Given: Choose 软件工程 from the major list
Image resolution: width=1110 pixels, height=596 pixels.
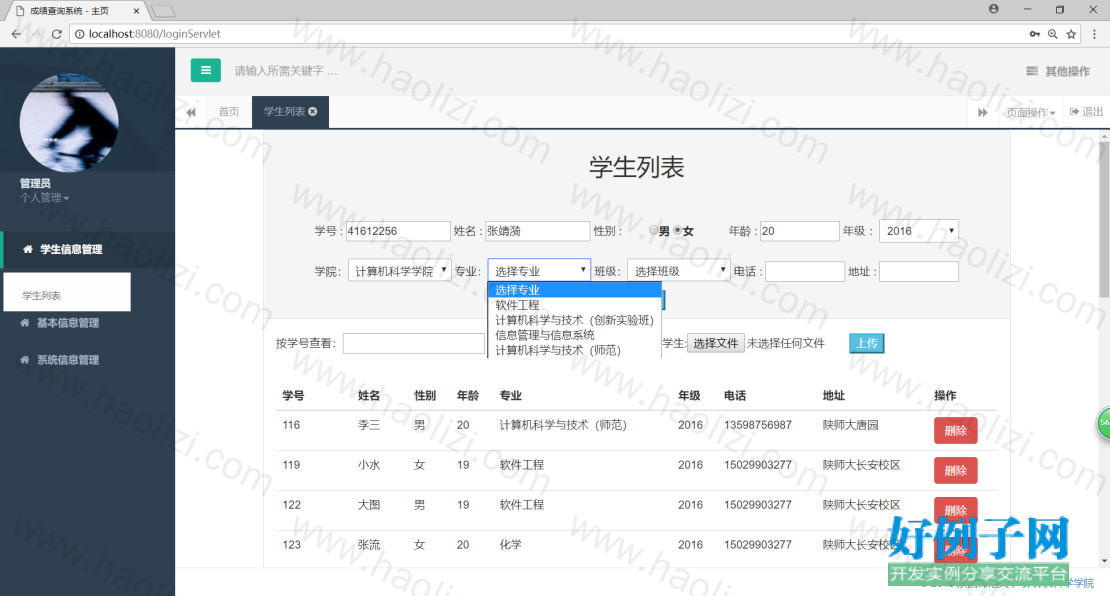Looking at the screenshot, I should [574, 305].
